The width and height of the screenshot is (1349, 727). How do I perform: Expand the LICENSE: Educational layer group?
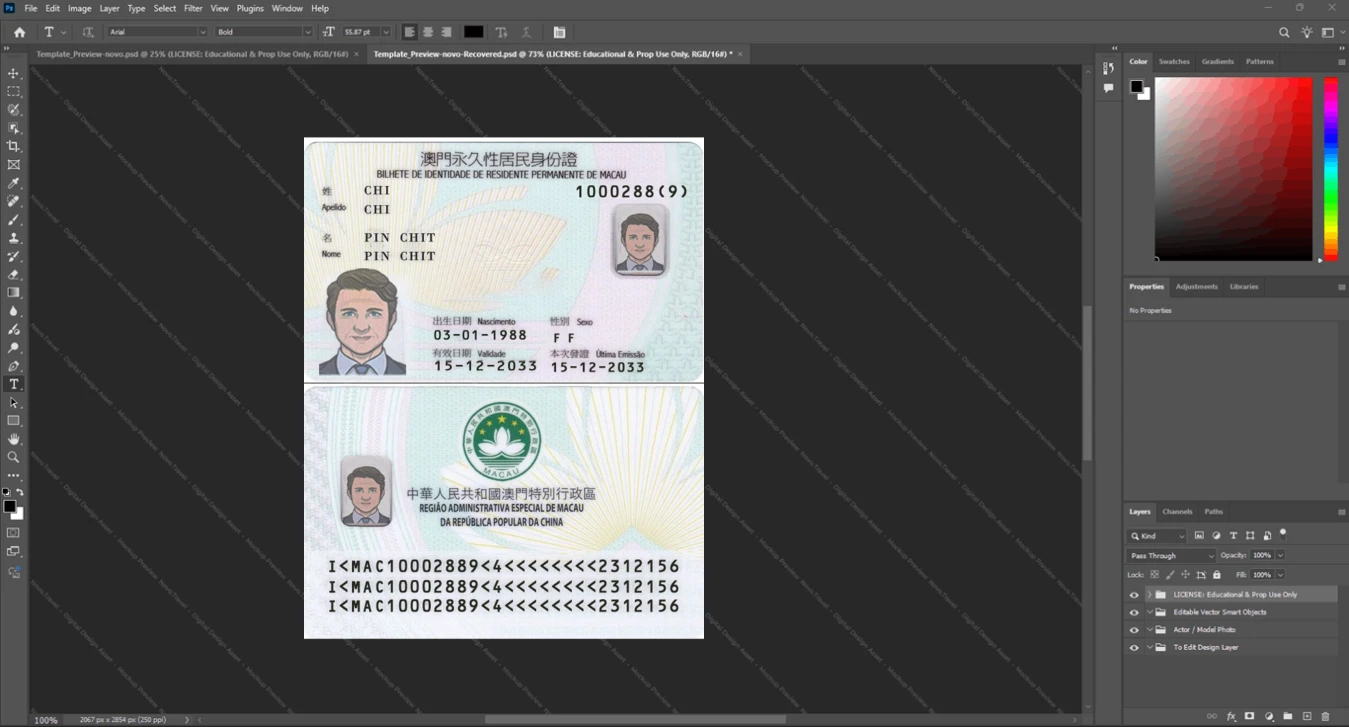tap(1150, 595)
